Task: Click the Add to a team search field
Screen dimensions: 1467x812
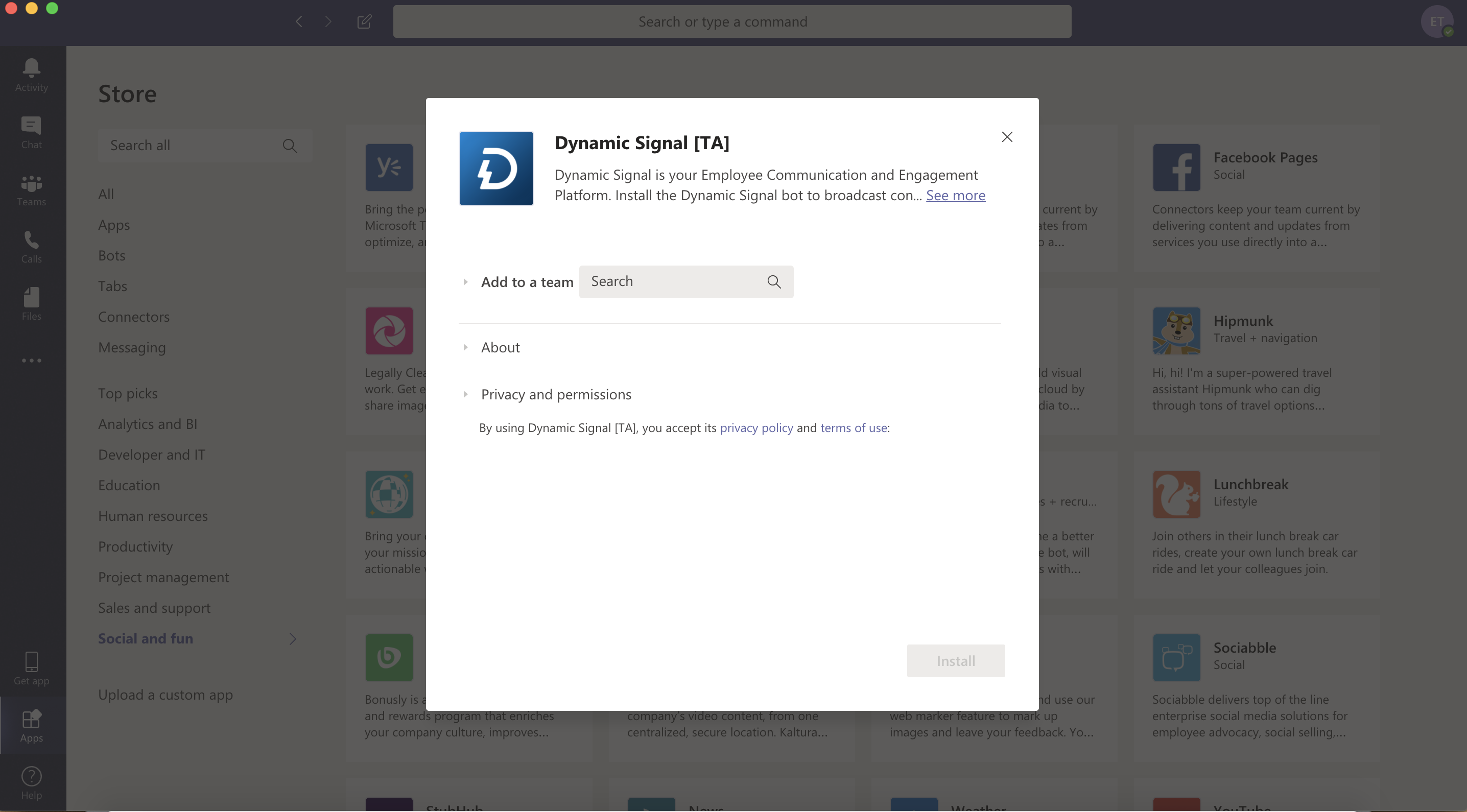Action: (685, 281)
